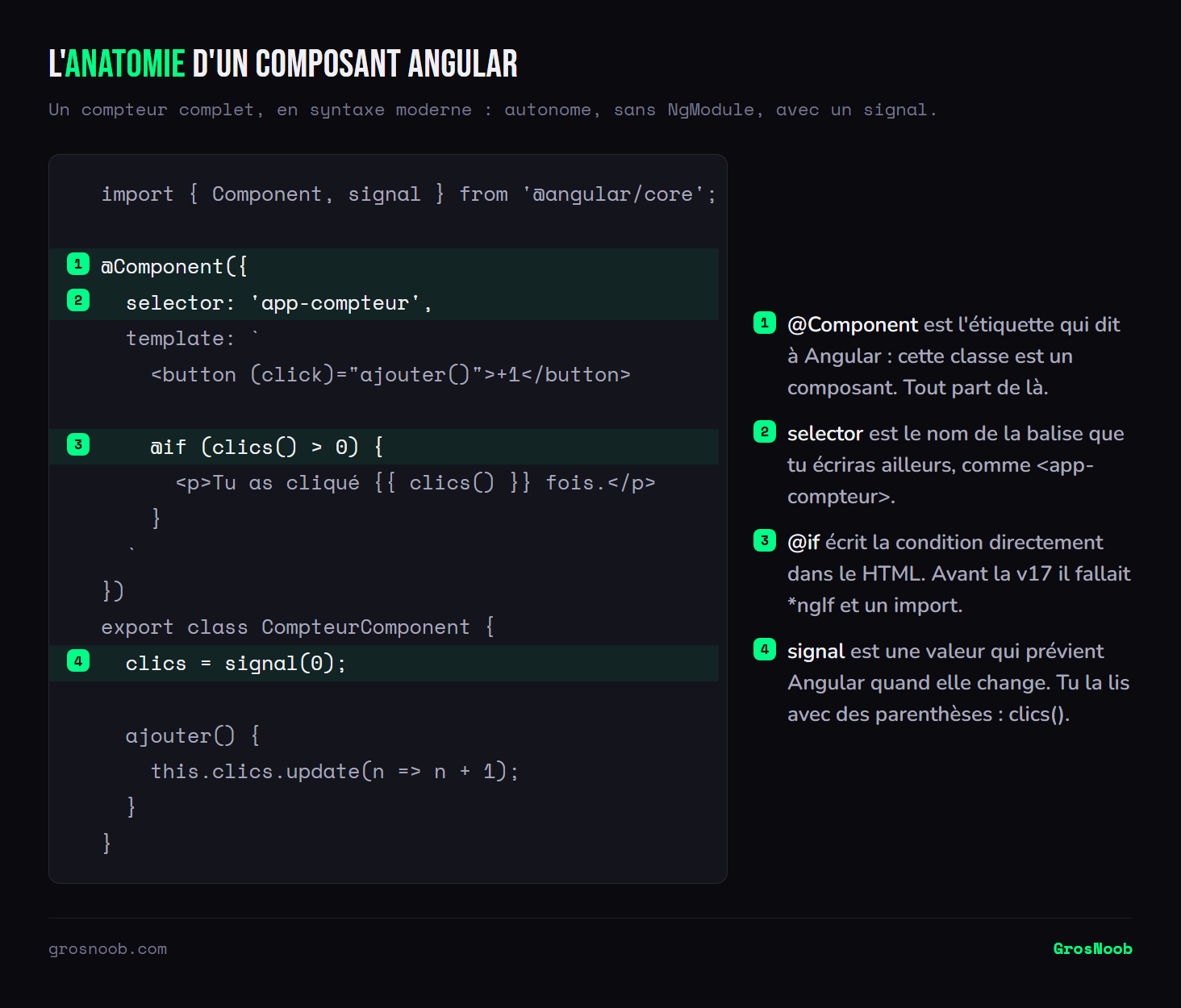1181x1008 pixels.
Task: Click the legend text "*ngIf et un import."
Action: tap(875, 606)
